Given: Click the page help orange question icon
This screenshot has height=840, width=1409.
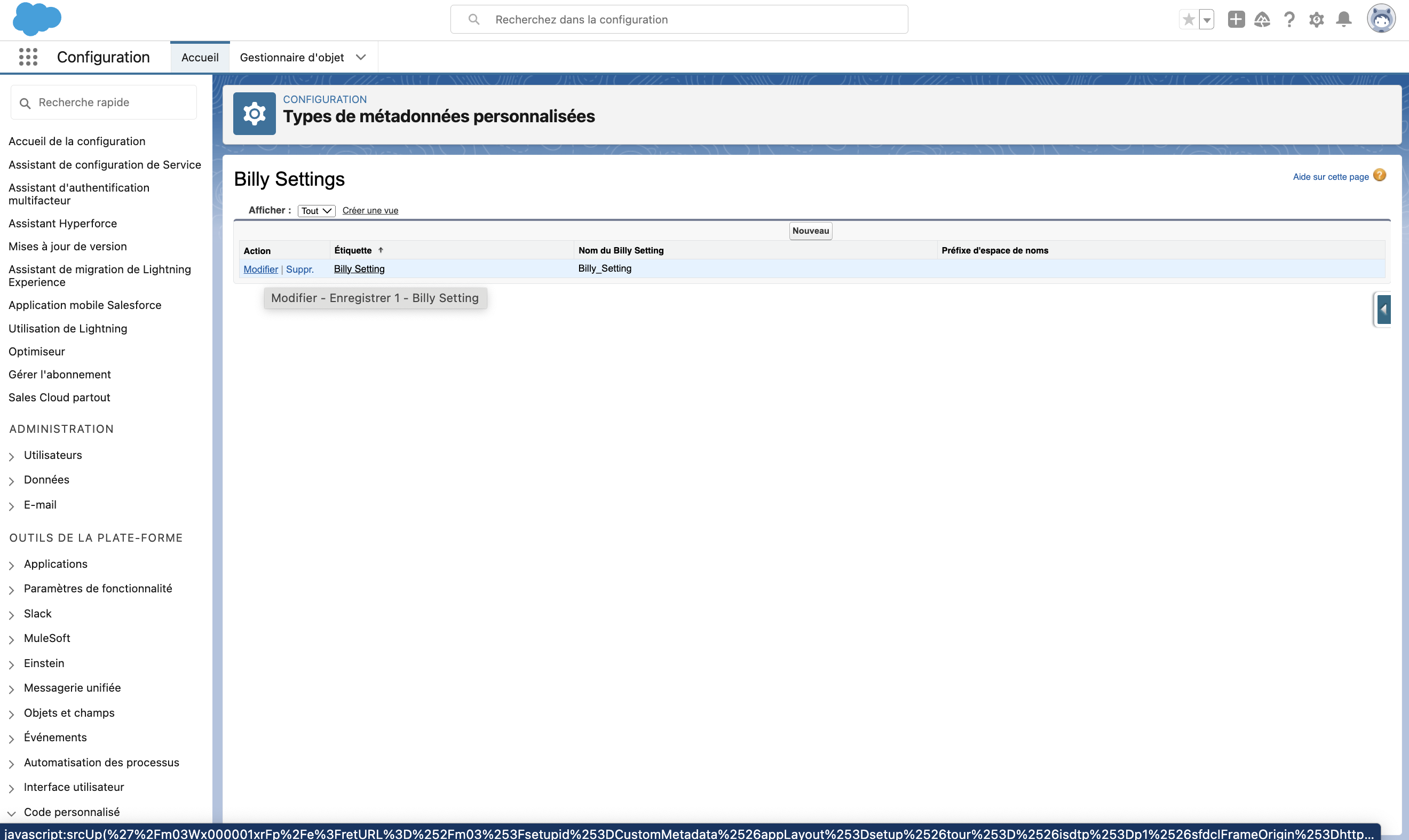Looking at the screenshot, I should [1380, 176].
